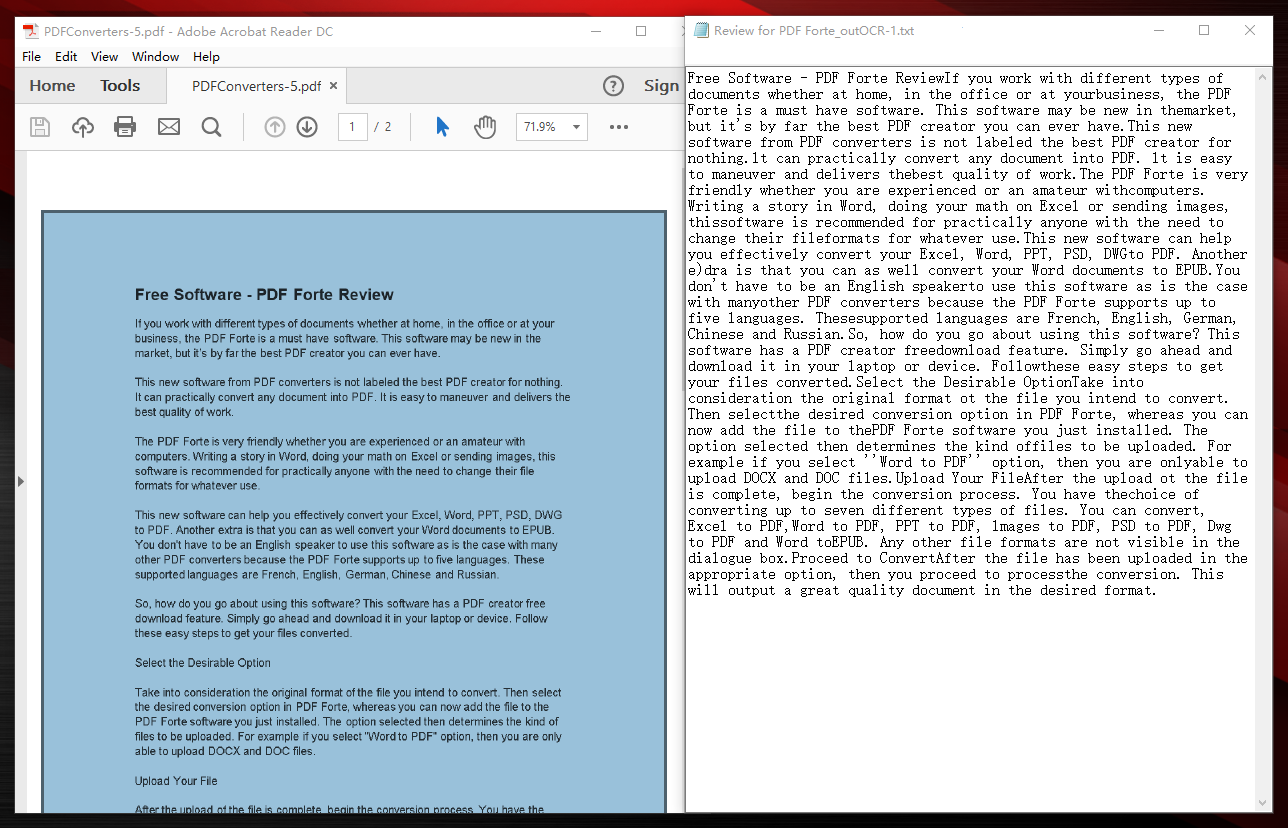1288x828 pixels.
Task: Close the Review for PDF Forte text window
Action: click(1250, 31)
